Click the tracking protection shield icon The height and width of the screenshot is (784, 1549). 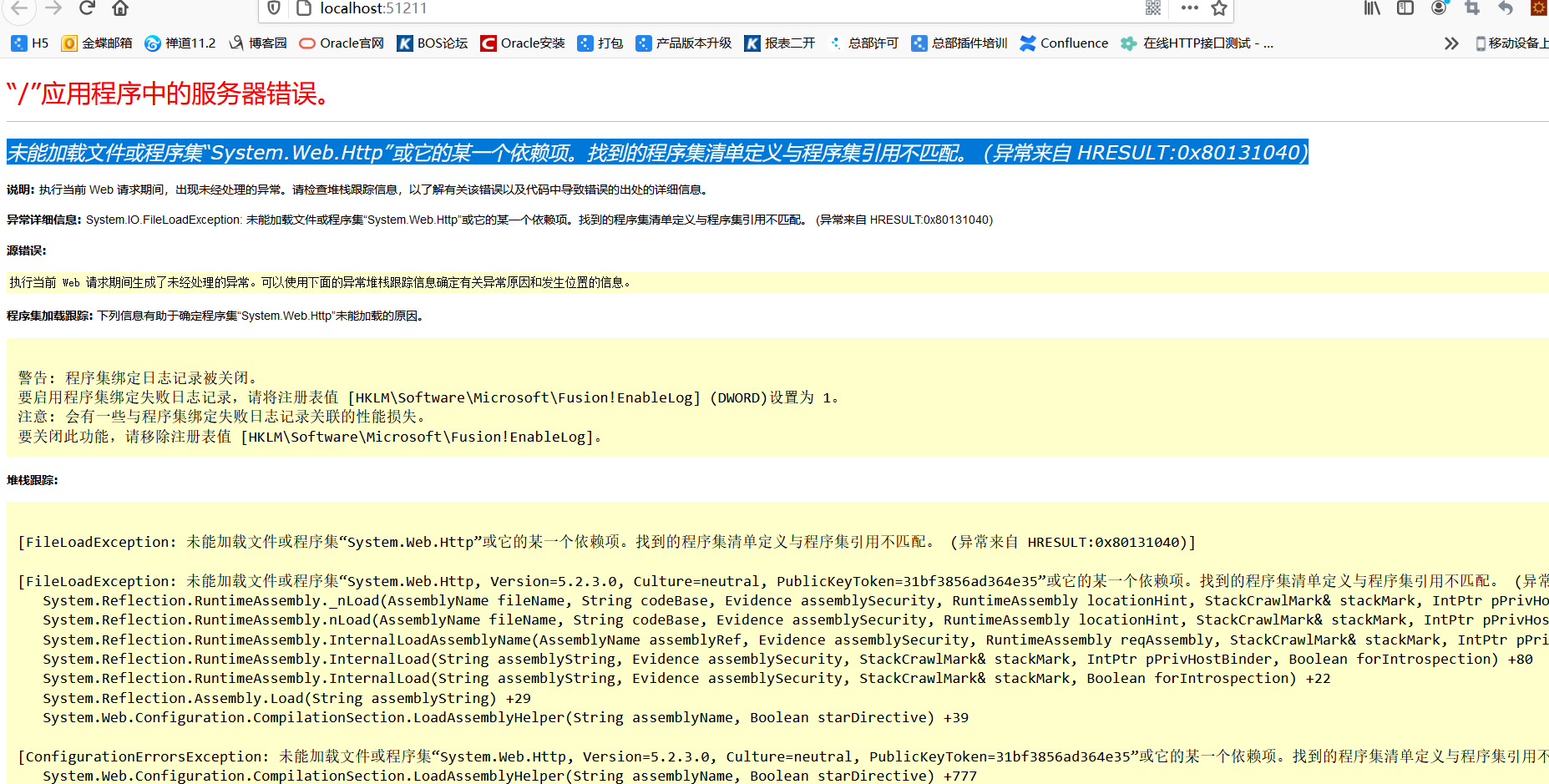pos(274,8)
